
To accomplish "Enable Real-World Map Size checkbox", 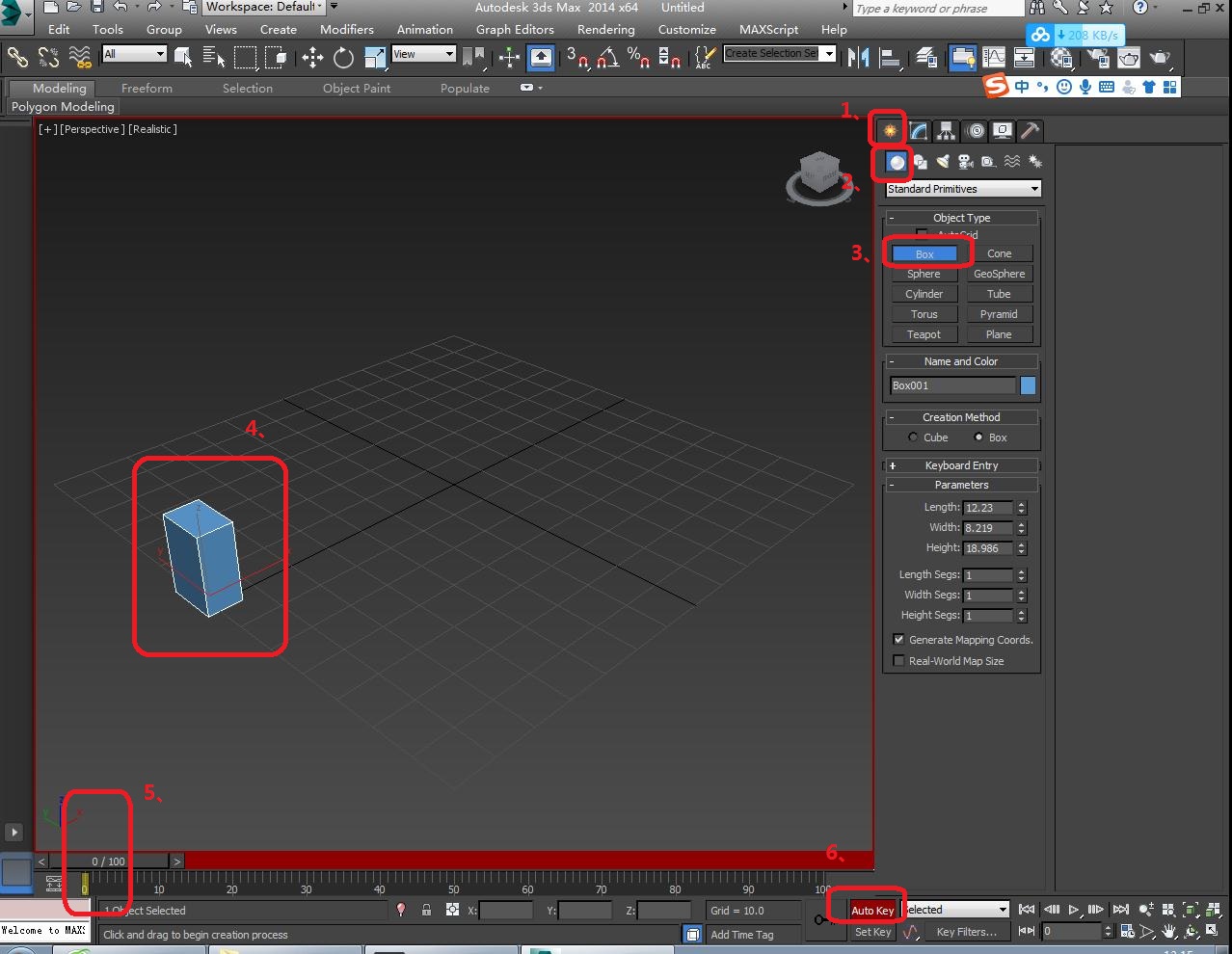I will [898, 661].
